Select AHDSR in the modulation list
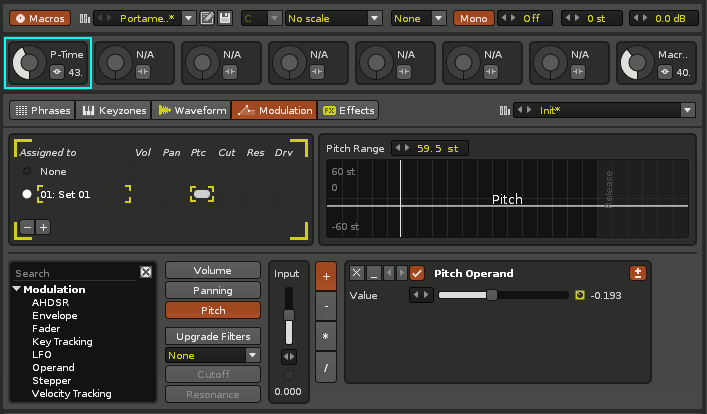The height and width of the screenshot is (414, 707). [50, 302]
